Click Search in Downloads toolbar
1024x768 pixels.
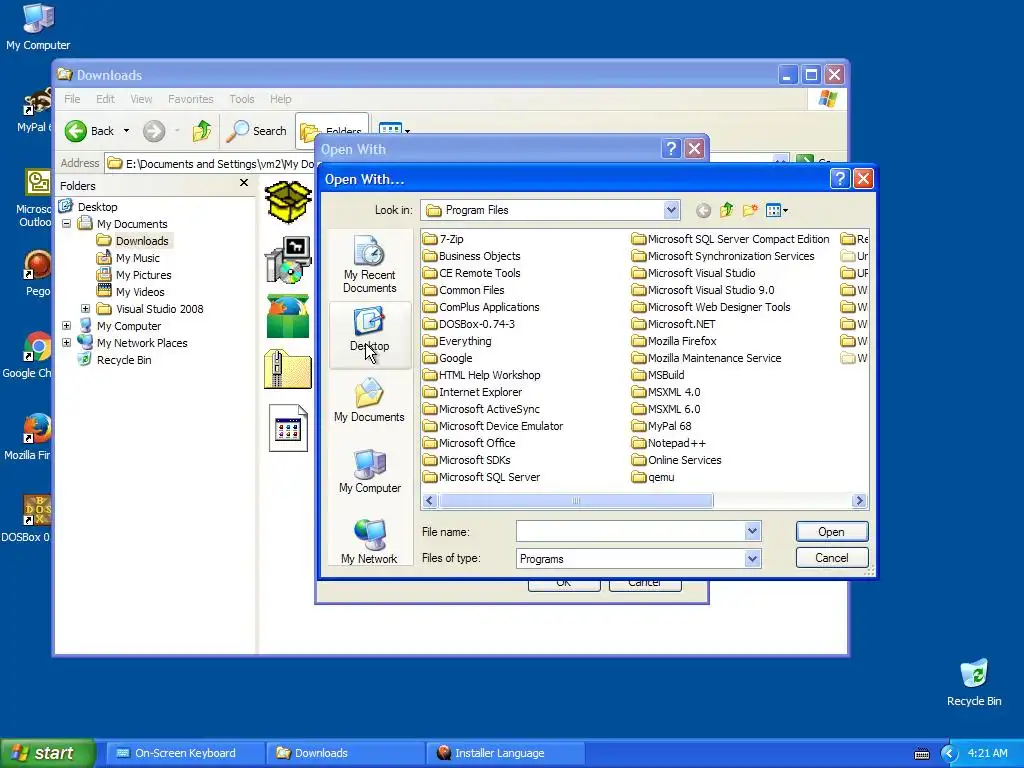click(x=257, y=131)
